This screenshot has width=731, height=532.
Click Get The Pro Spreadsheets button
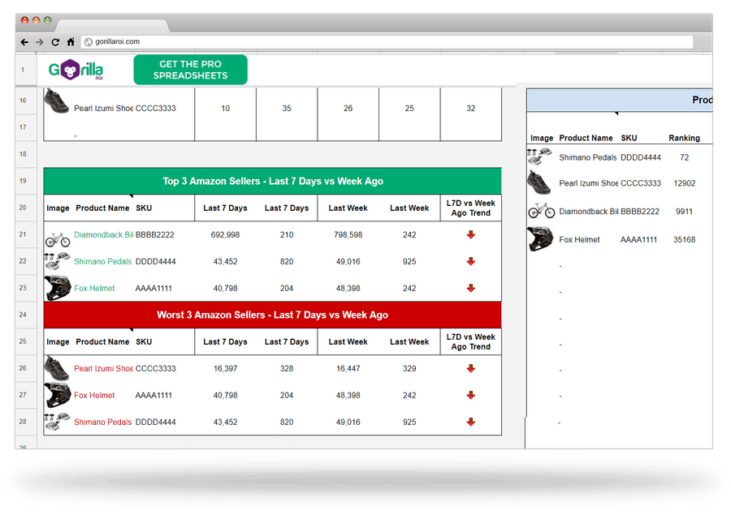coord(190,70)
